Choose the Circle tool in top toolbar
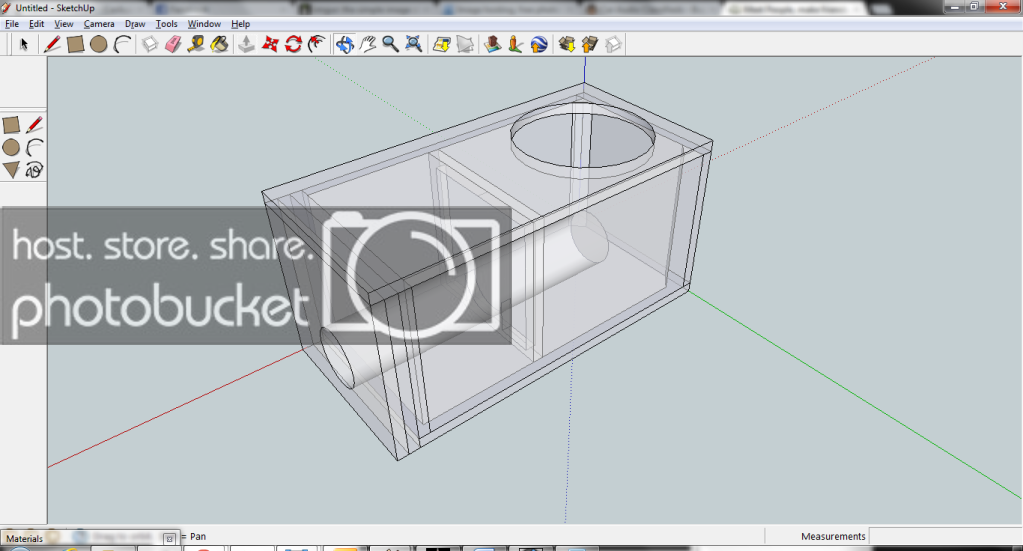The width and height of the screenshot is (1023, 551). 99,44
